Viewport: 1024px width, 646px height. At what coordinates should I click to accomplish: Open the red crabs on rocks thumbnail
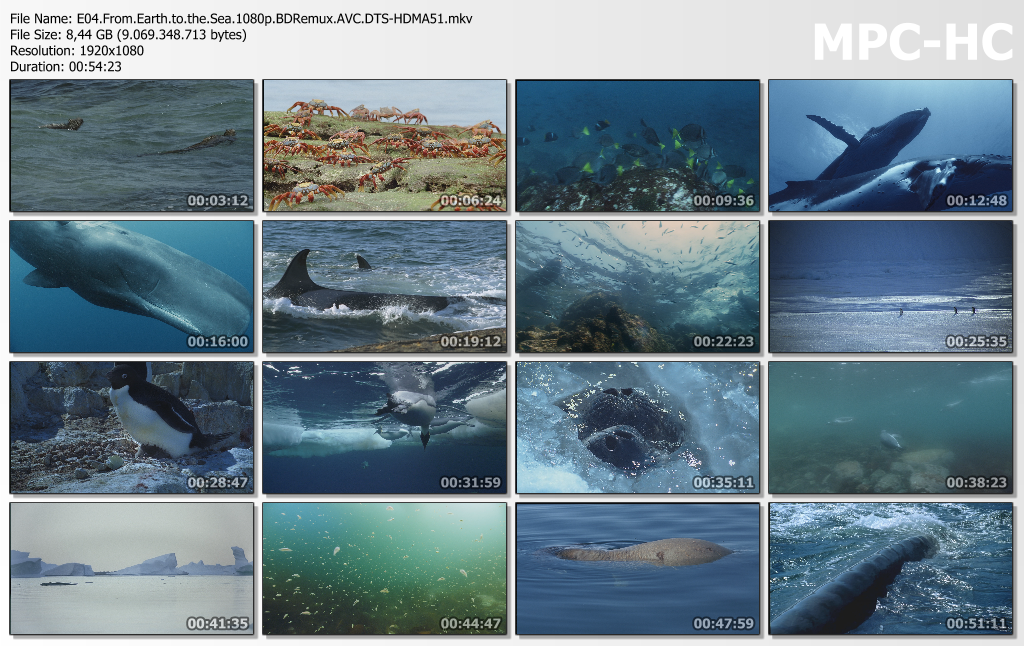click(x=385, y=146)
